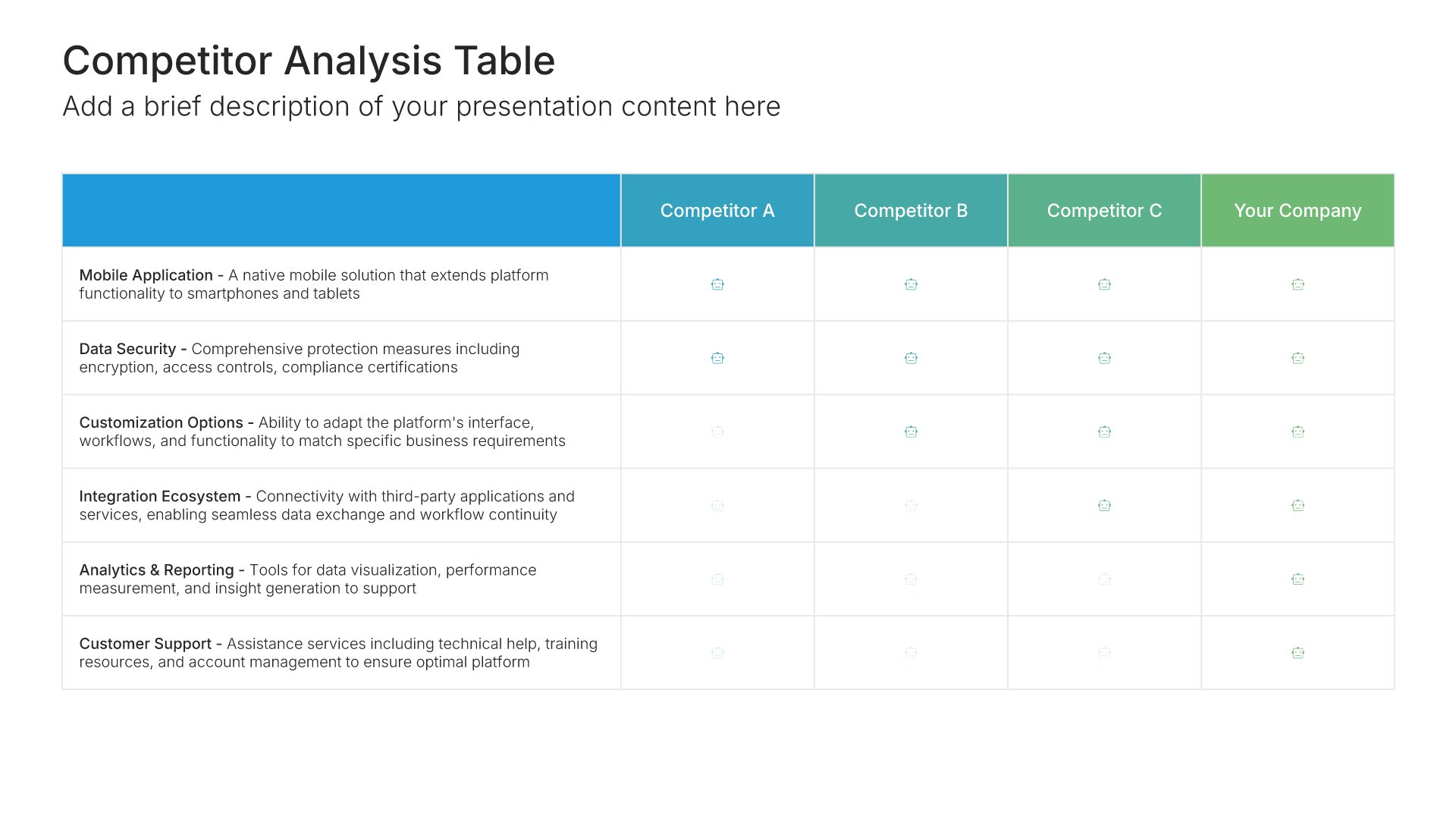Click Competitor B's faded Integration Ecosystem icon
1456x819 pixels.
pyautogui.click(x=911, y=505)
